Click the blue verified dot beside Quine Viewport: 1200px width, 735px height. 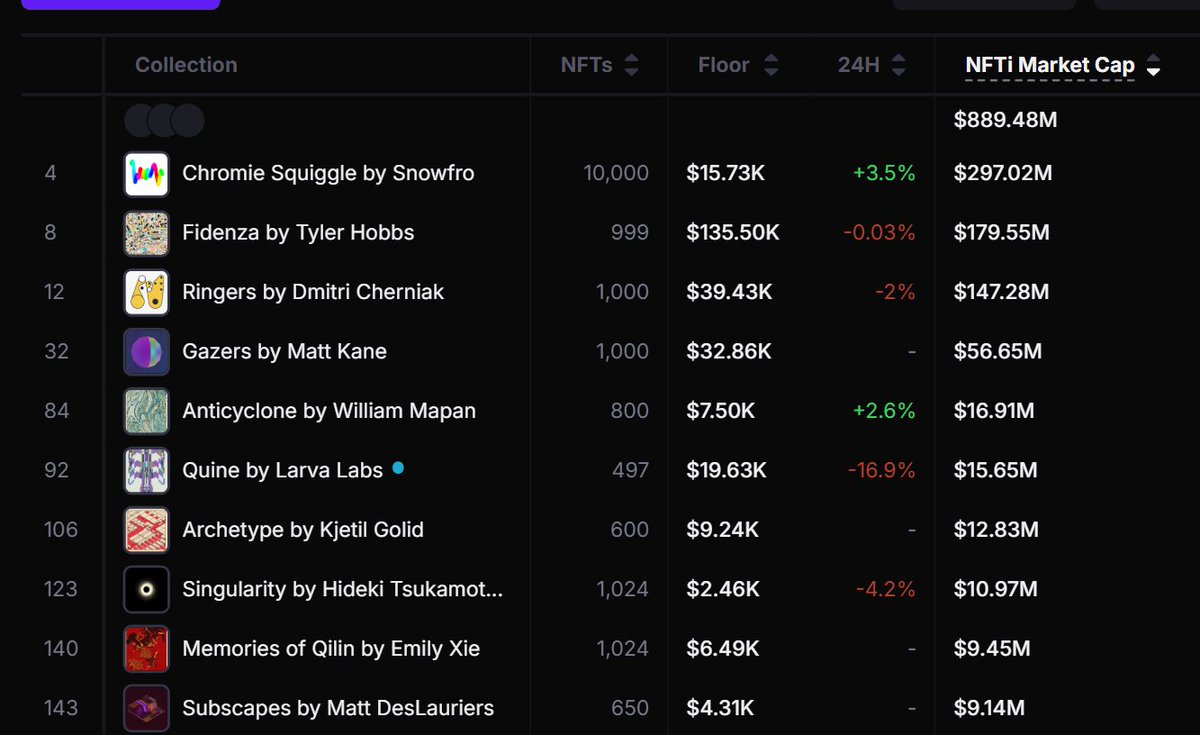click(398, 467)
